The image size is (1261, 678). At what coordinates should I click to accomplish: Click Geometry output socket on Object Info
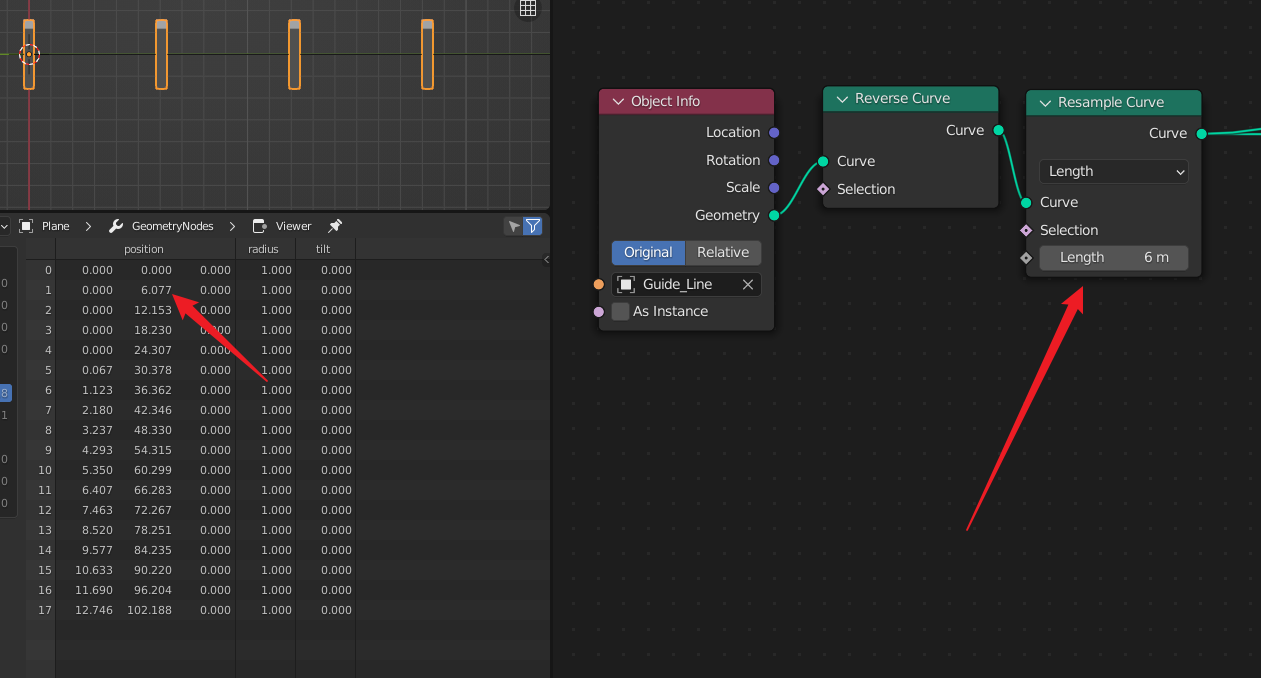tap(774, 215)
